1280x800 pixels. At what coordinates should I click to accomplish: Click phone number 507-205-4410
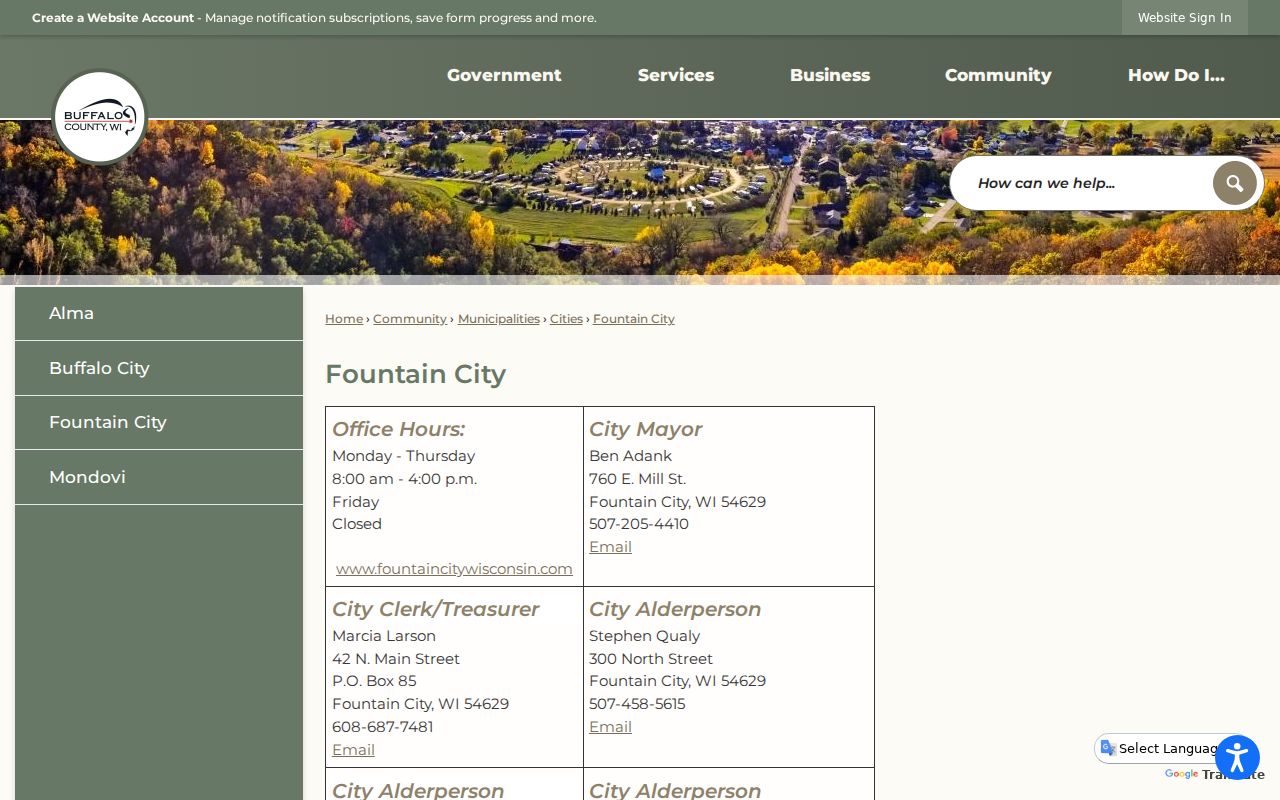coord(639,523)
